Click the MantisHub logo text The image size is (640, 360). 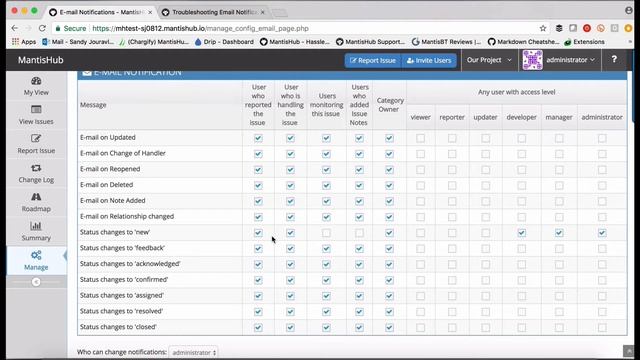pyautogui.click(x=40, y=60)
